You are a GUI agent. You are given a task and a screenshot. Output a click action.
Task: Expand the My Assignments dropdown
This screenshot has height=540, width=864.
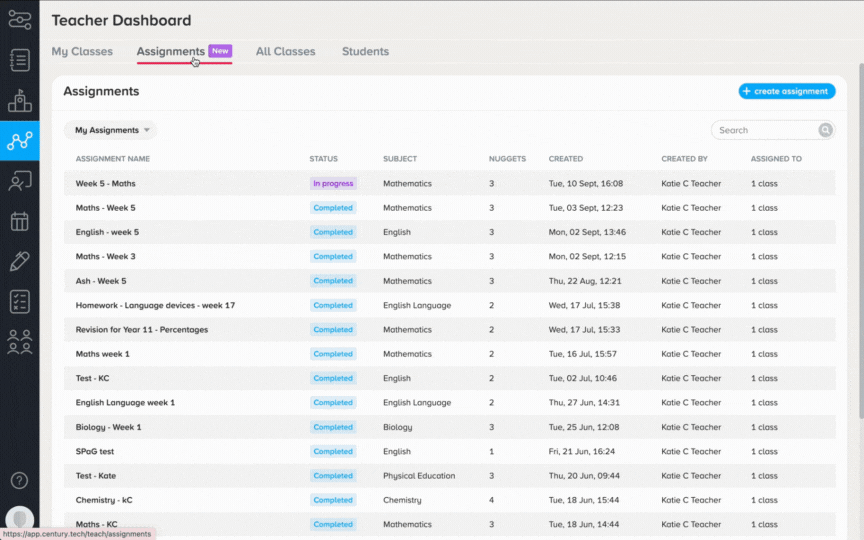point(111,130)
